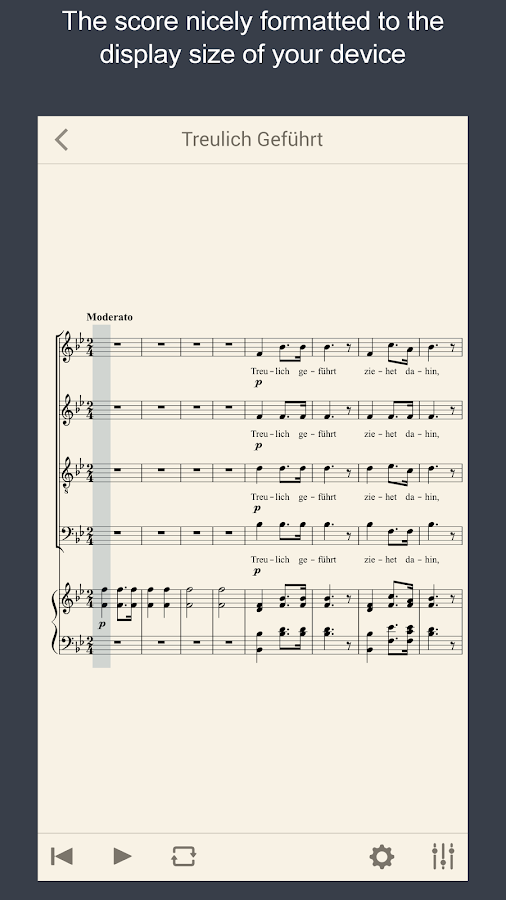Click the vocal bass clef in fourth staff
506x900 pixels.
(67, 534)
